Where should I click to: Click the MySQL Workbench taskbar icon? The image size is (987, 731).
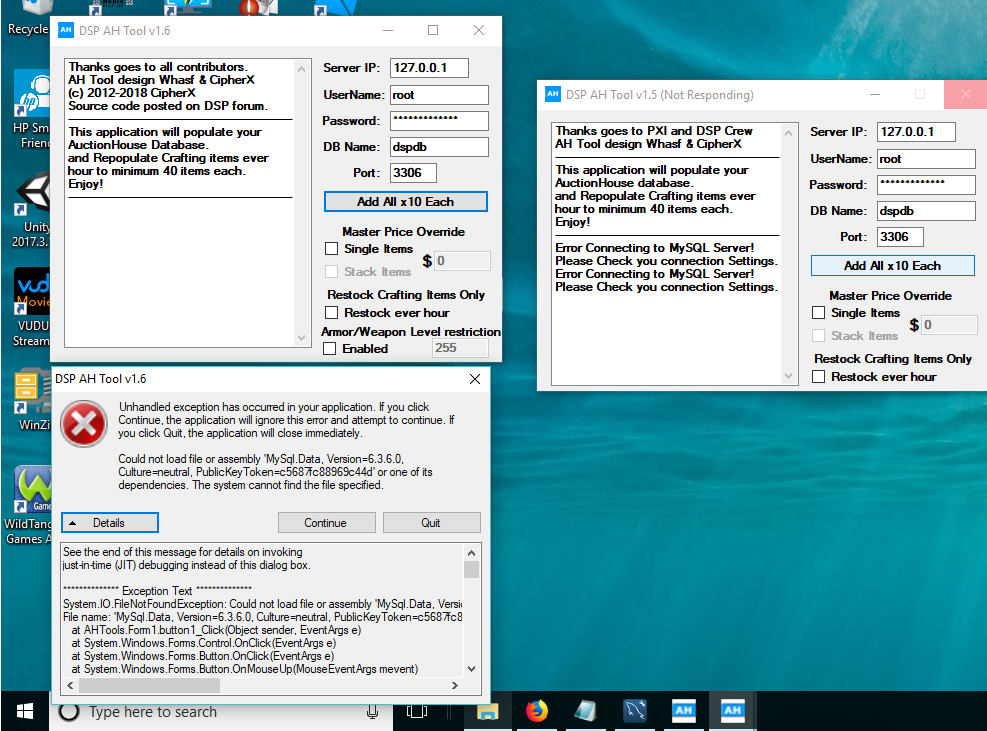635,711
